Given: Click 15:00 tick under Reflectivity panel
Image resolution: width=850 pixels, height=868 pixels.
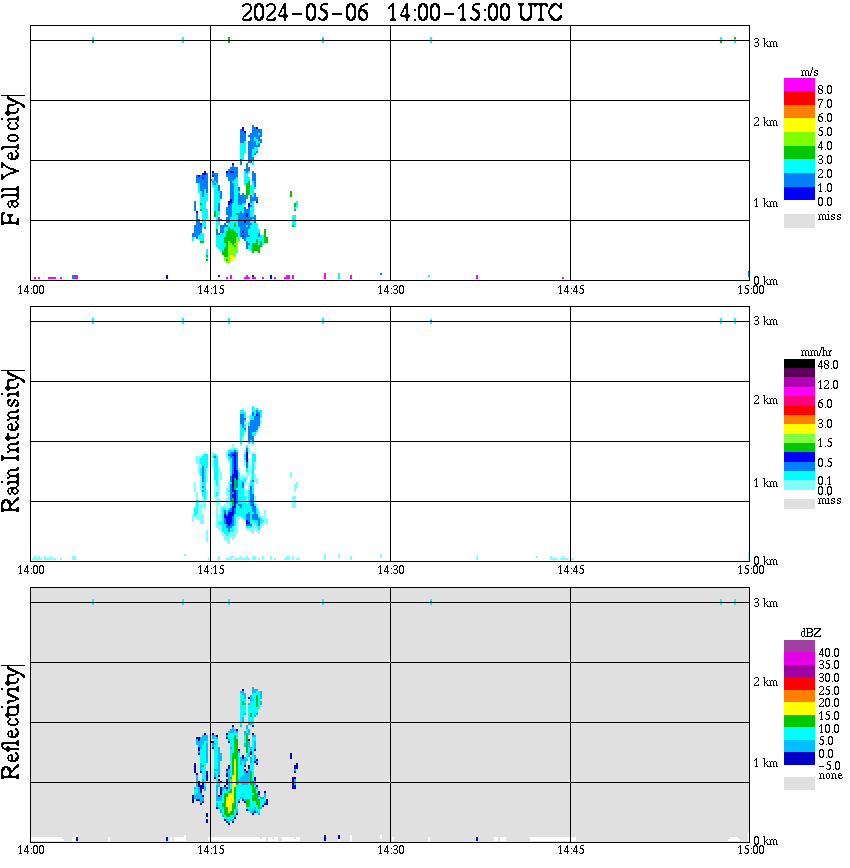Looking at the screenshot, I should point(750,850).
